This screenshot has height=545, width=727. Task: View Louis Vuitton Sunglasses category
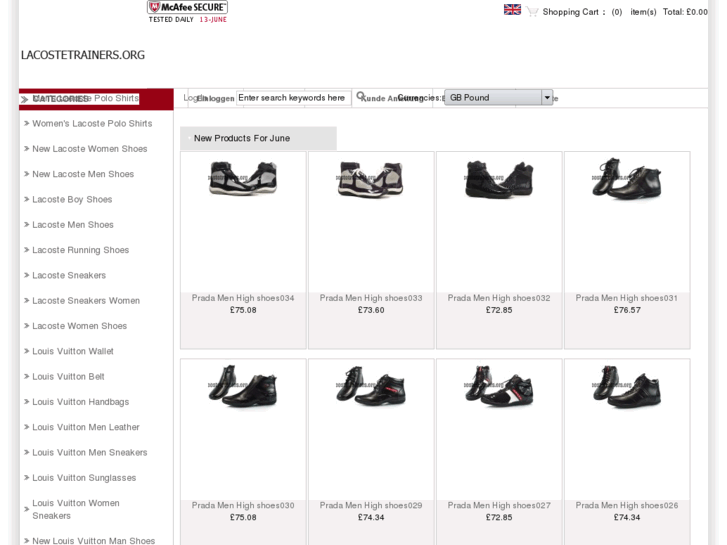tap(84, 478)
